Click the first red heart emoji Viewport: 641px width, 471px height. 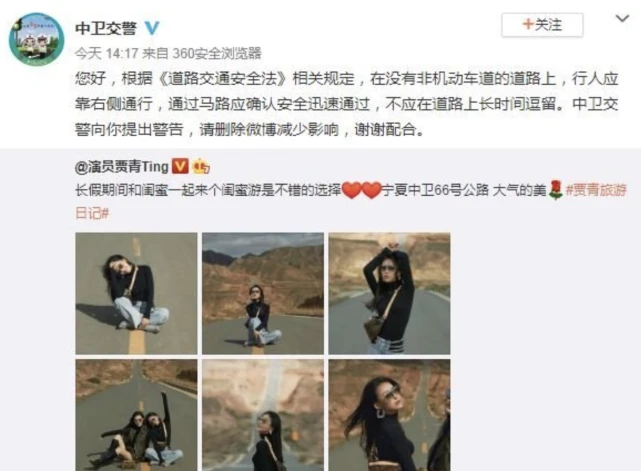pyautogui.click(x=352, y=190)
